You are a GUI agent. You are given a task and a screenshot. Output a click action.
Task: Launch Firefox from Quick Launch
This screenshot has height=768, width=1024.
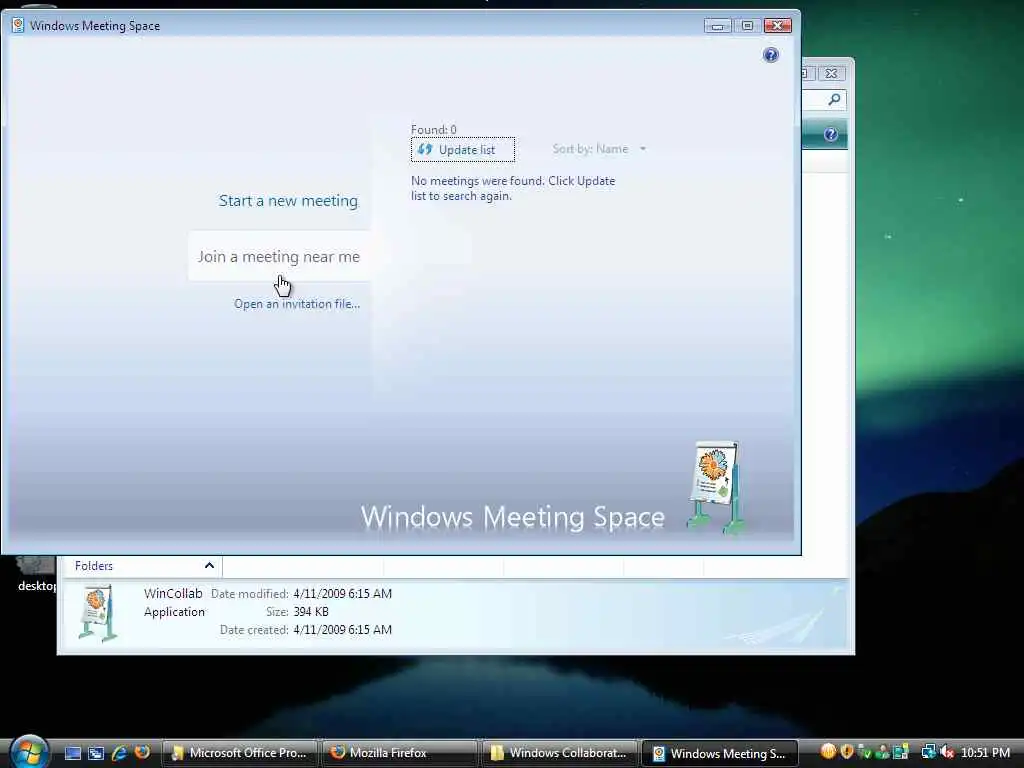click(142, 752)
